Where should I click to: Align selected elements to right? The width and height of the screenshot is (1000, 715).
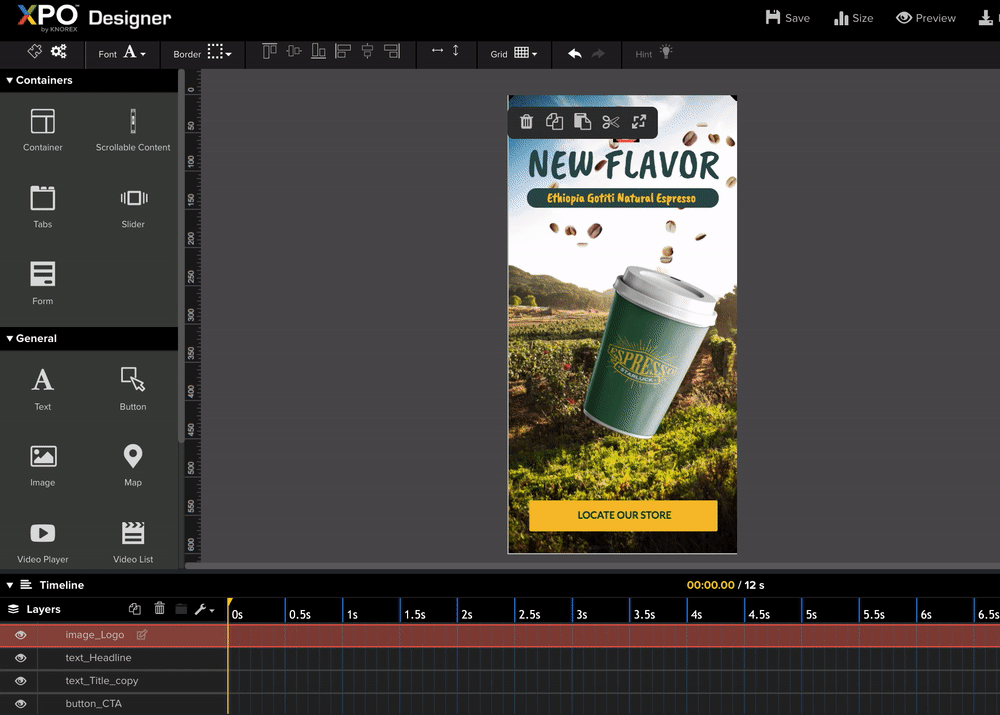coord(392,52)
